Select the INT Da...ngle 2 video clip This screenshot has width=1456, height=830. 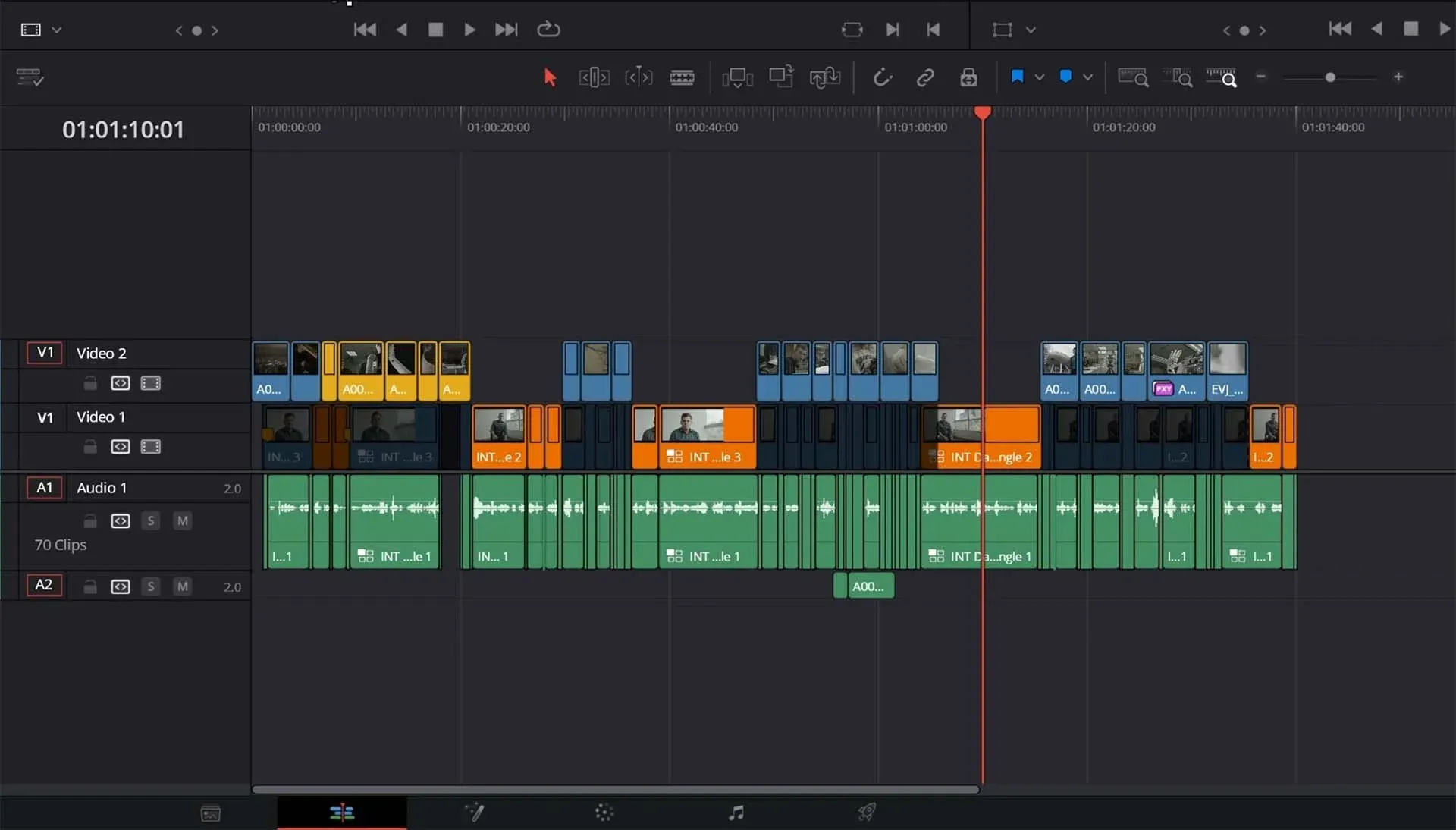[981, 436]
